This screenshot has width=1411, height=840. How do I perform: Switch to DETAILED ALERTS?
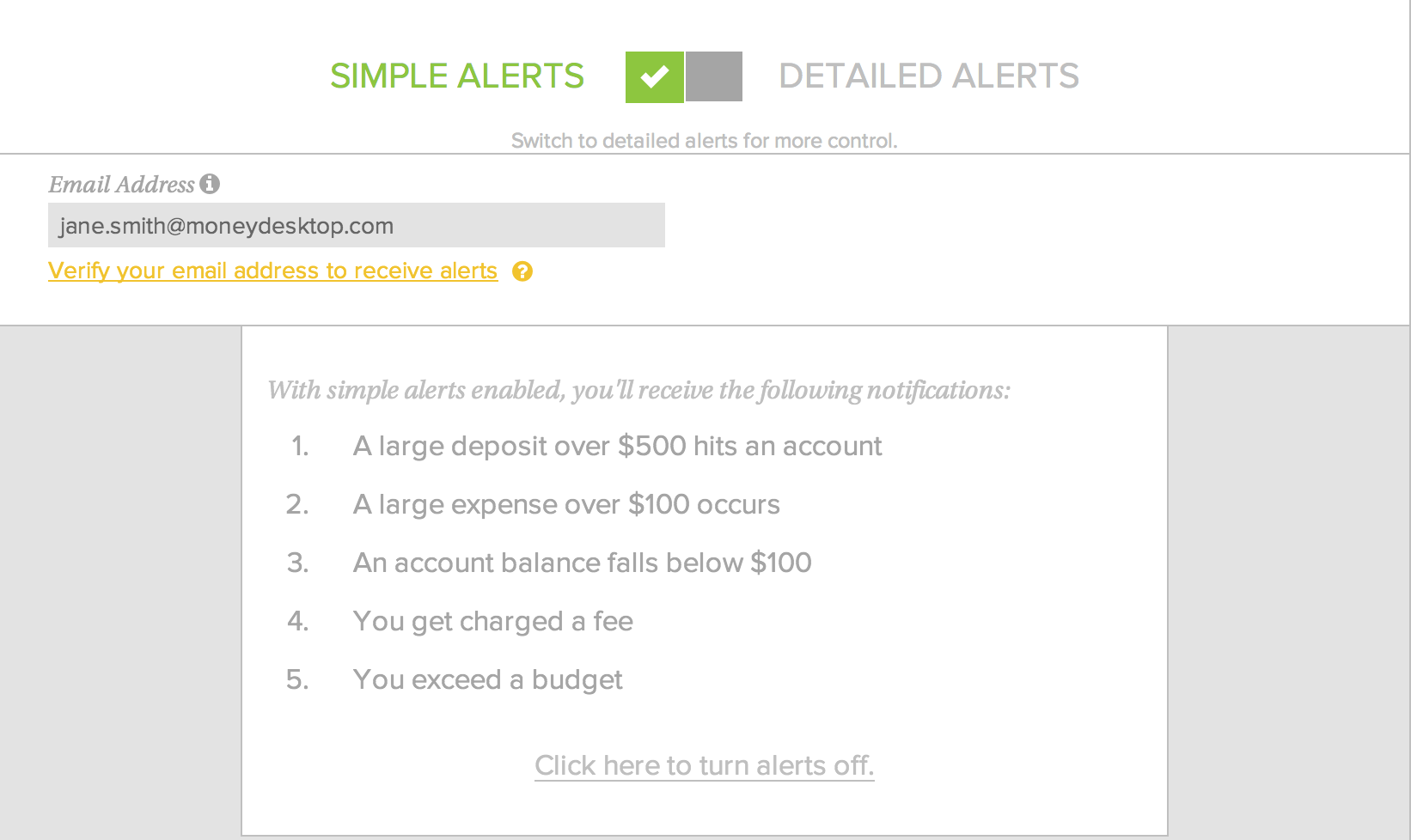click(929, 76)
